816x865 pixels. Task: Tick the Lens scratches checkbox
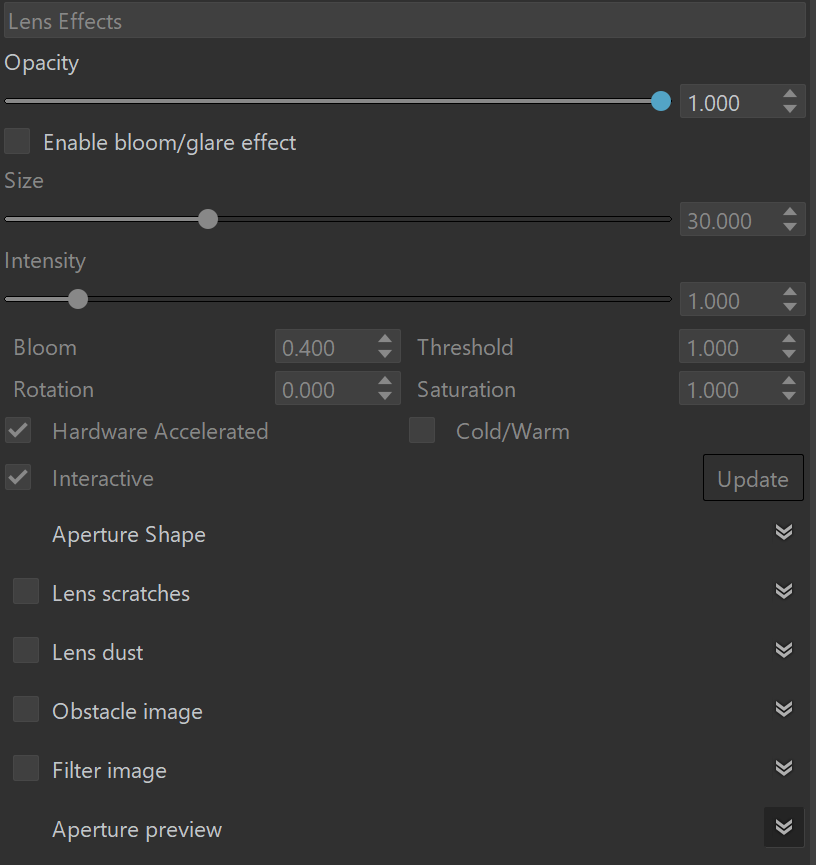26,591
